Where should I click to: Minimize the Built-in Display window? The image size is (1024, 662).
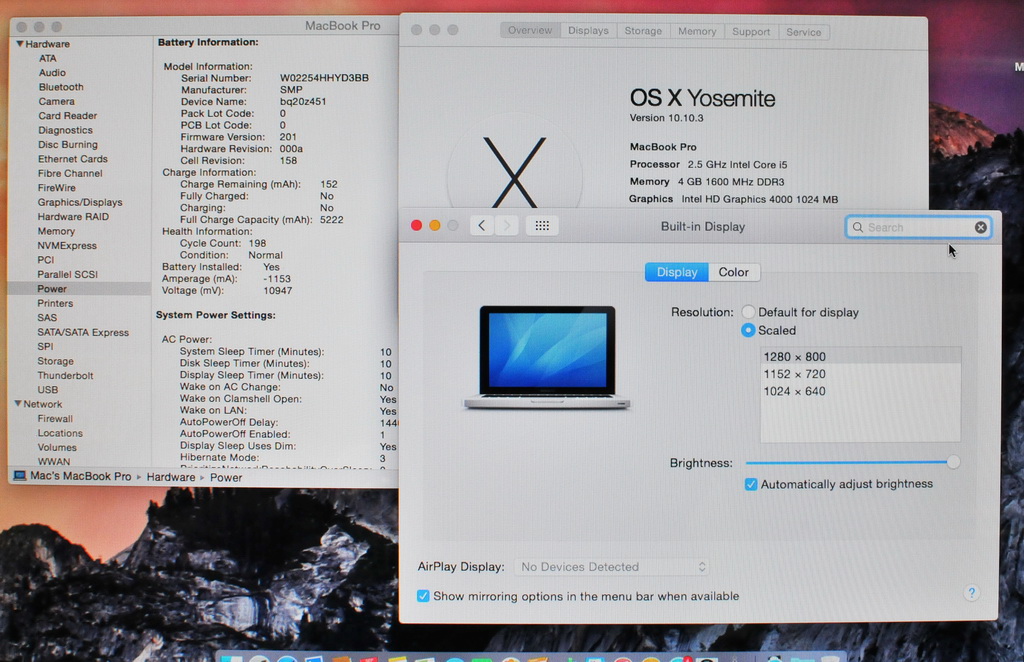[435, 225]
